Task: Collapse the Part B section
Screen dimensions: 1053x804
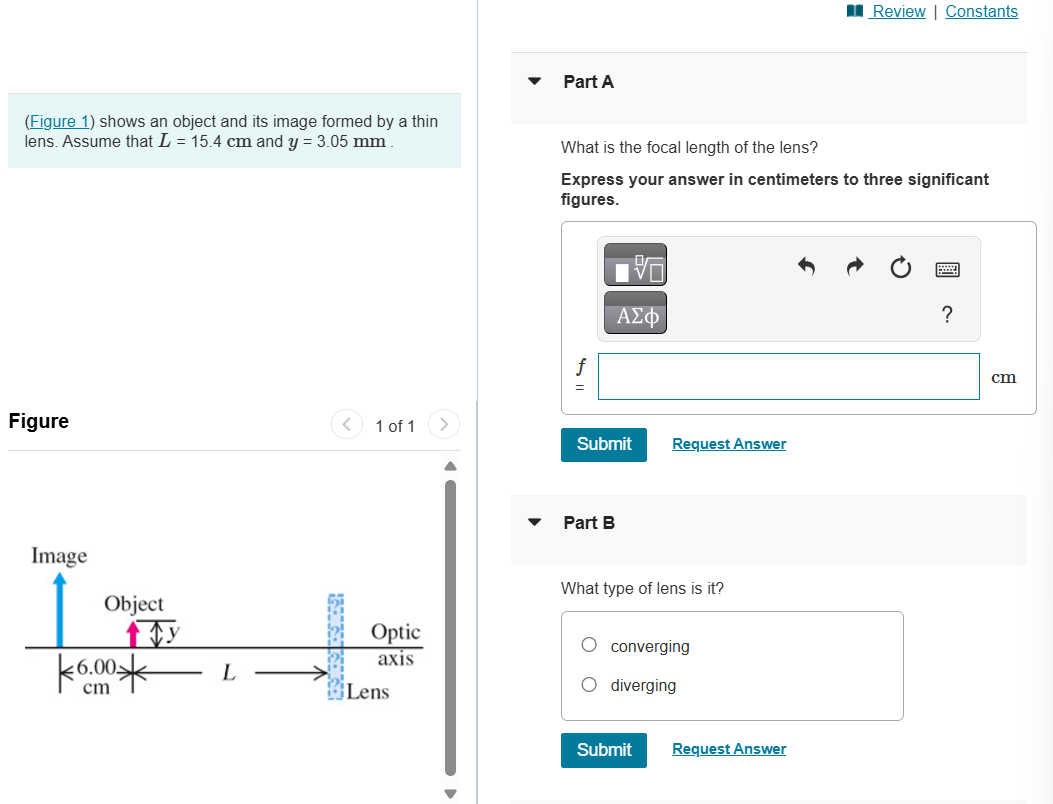Action: (x=534, y=522)
